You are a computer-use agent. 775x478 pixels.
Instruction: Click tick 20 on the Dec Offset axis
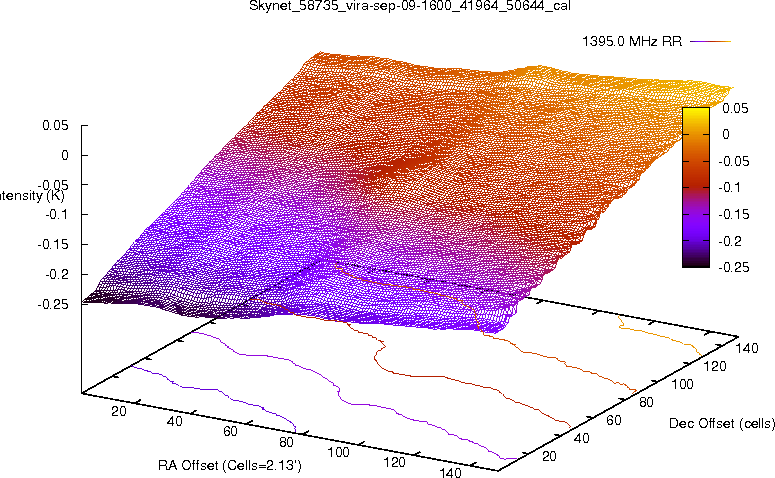pyautogui.click(x=549, y=456)
